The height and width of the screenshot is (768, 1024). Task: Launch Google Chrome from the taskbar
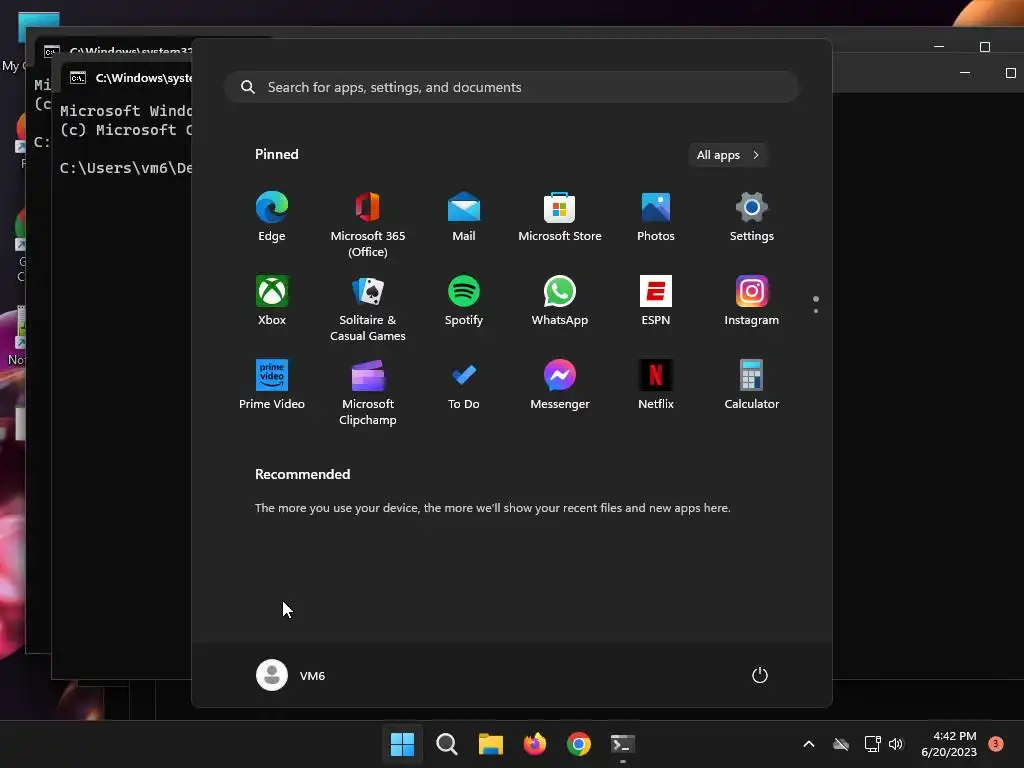click(x=579, y=744)
